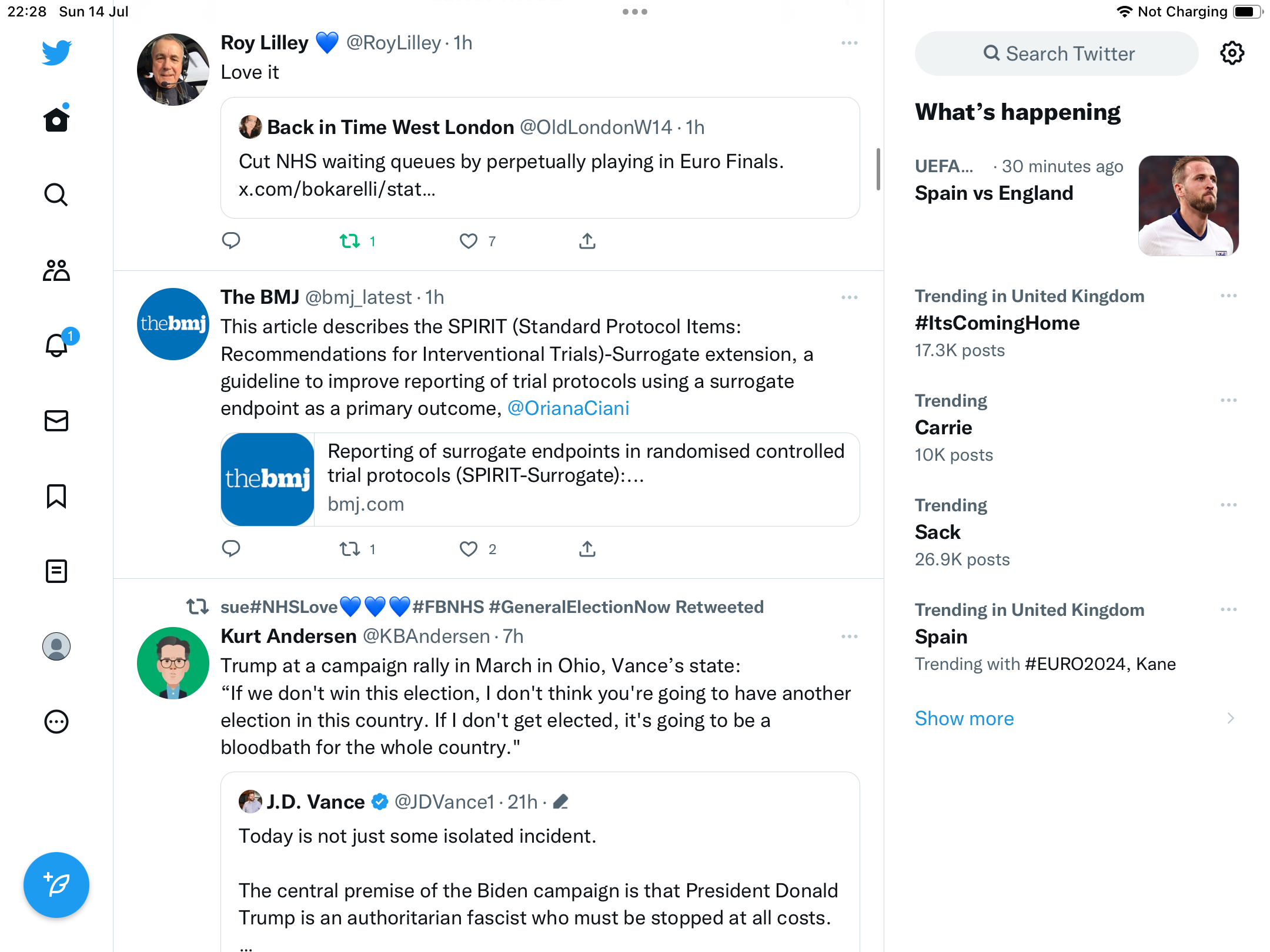Open Lists icon in sidebar
The width and height of the screenshot is (1270, 952).
(x=56, y=571)
